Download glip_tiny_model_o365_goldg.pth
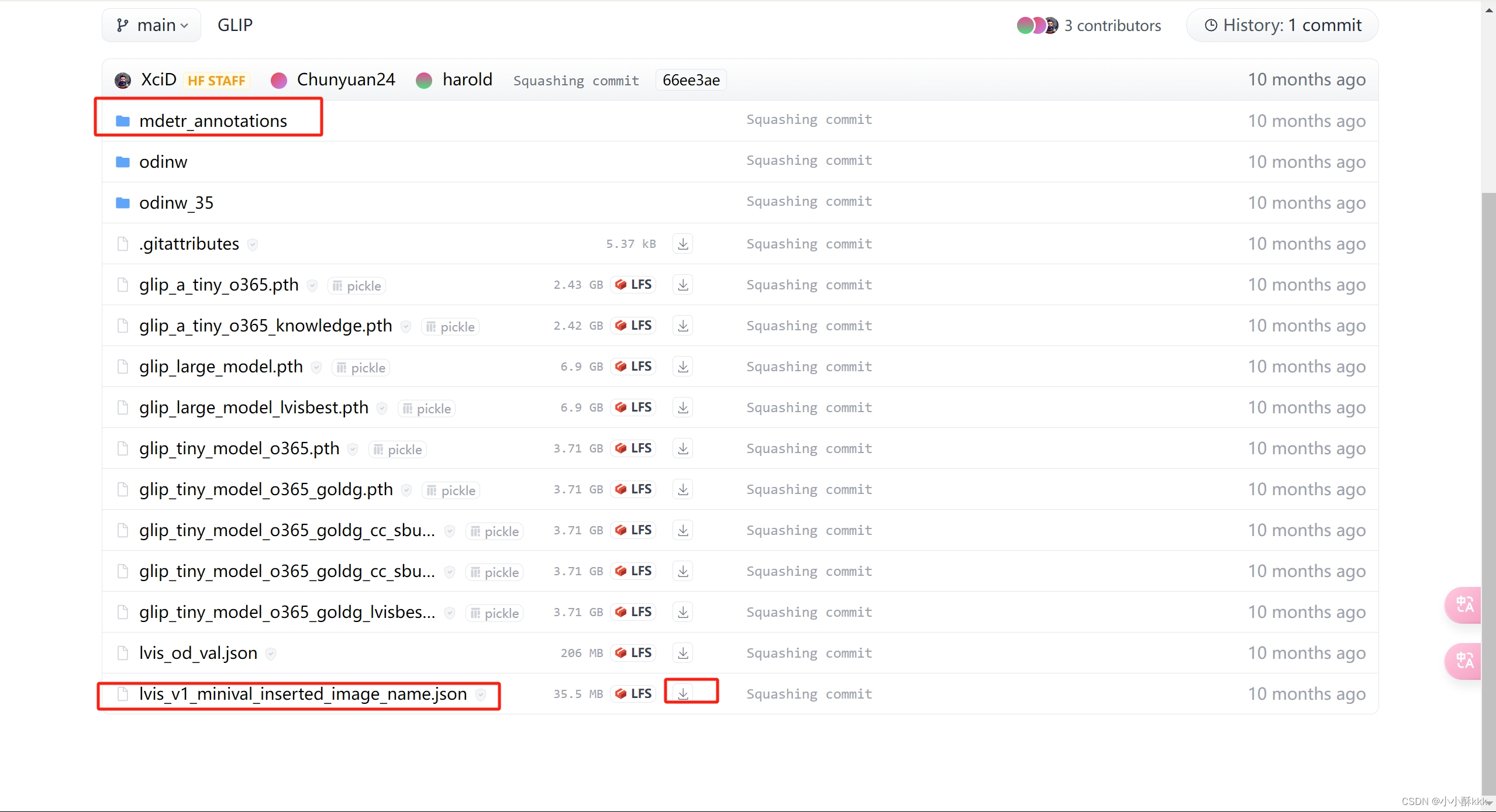The width and height of the screenshot is (1496, 812). (x=682, y=489)
